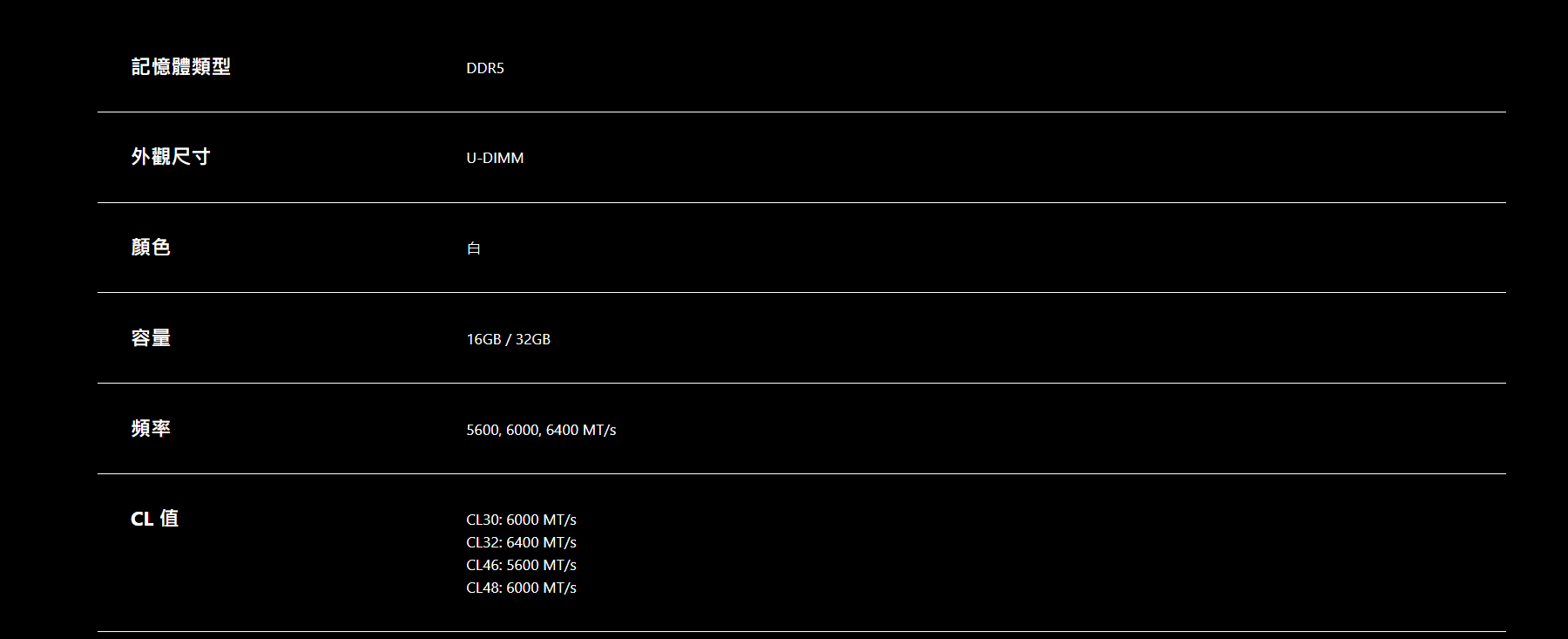This screenshot has height=639, width=1568.
Task: Select the CL30: 6000 MT/s line
Action: tap(521, 520)
